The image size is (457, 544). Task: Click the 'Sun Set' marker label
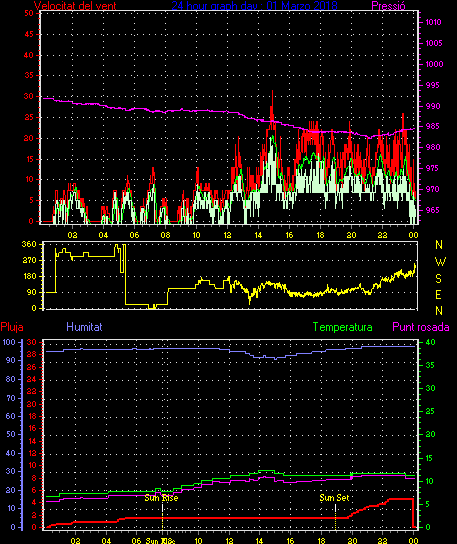coord(334,498)
